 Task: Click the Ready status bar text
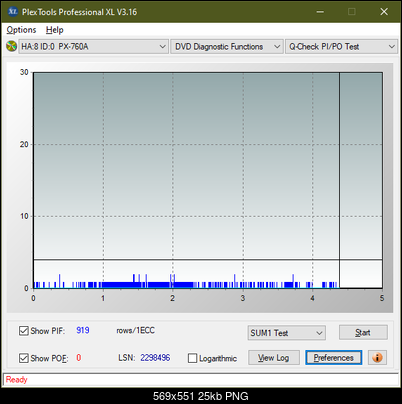16,379
